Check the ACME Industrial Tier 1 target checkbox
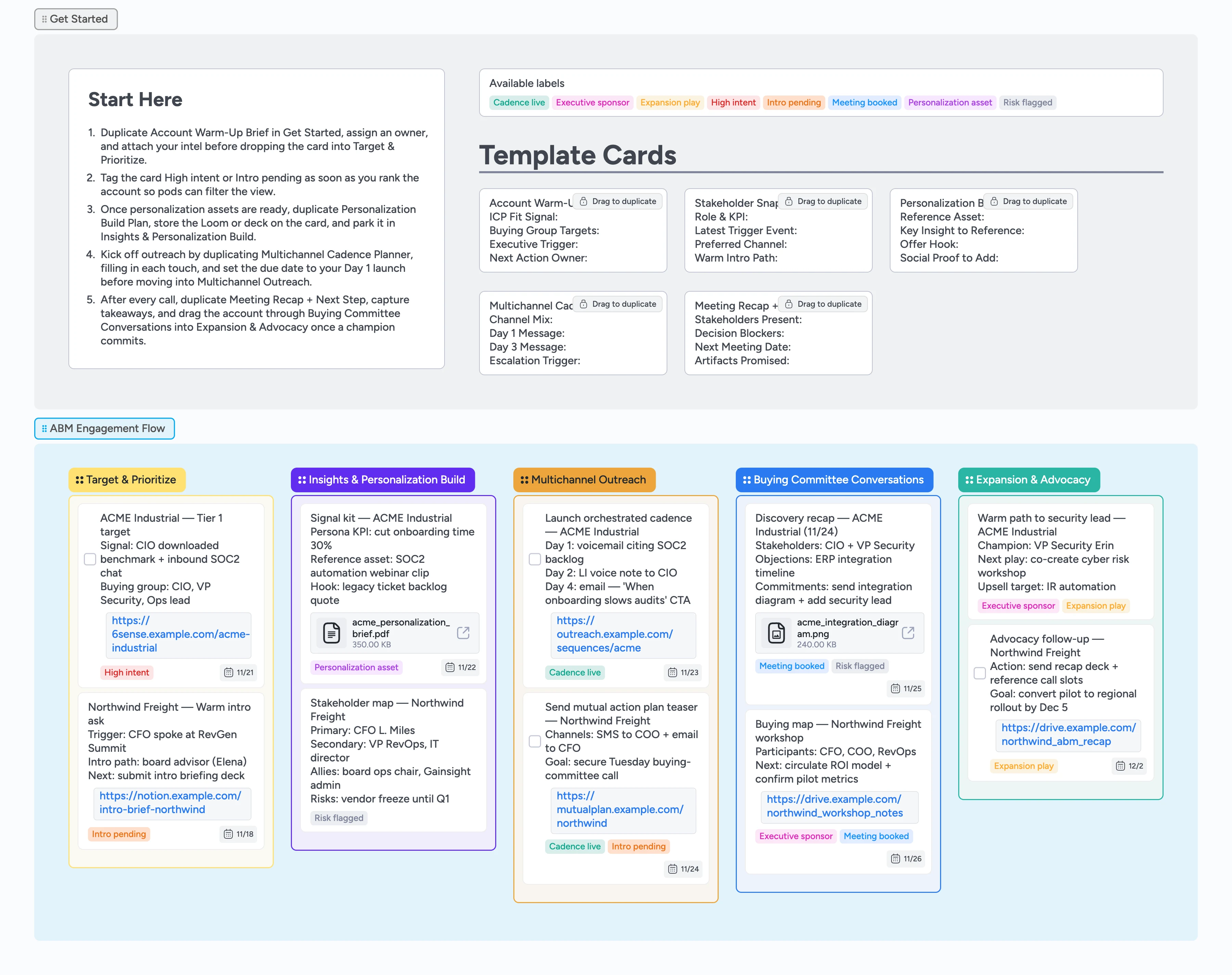Image resolution: width=1232 pixels, height=975 pixels. pyautogui.click(x=90, y=559)
